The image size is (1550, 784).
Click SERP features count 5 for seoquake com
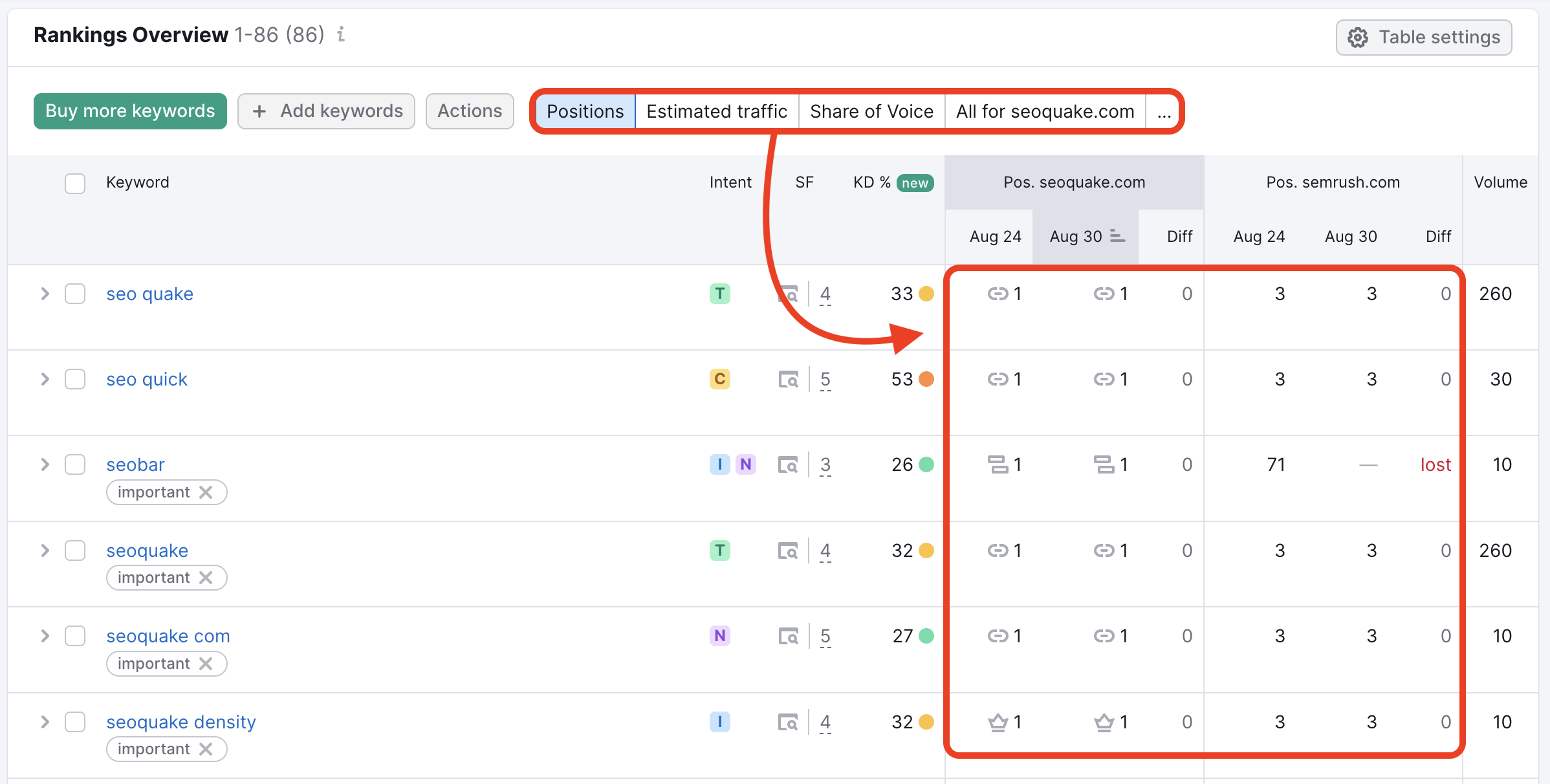(825, 637)
